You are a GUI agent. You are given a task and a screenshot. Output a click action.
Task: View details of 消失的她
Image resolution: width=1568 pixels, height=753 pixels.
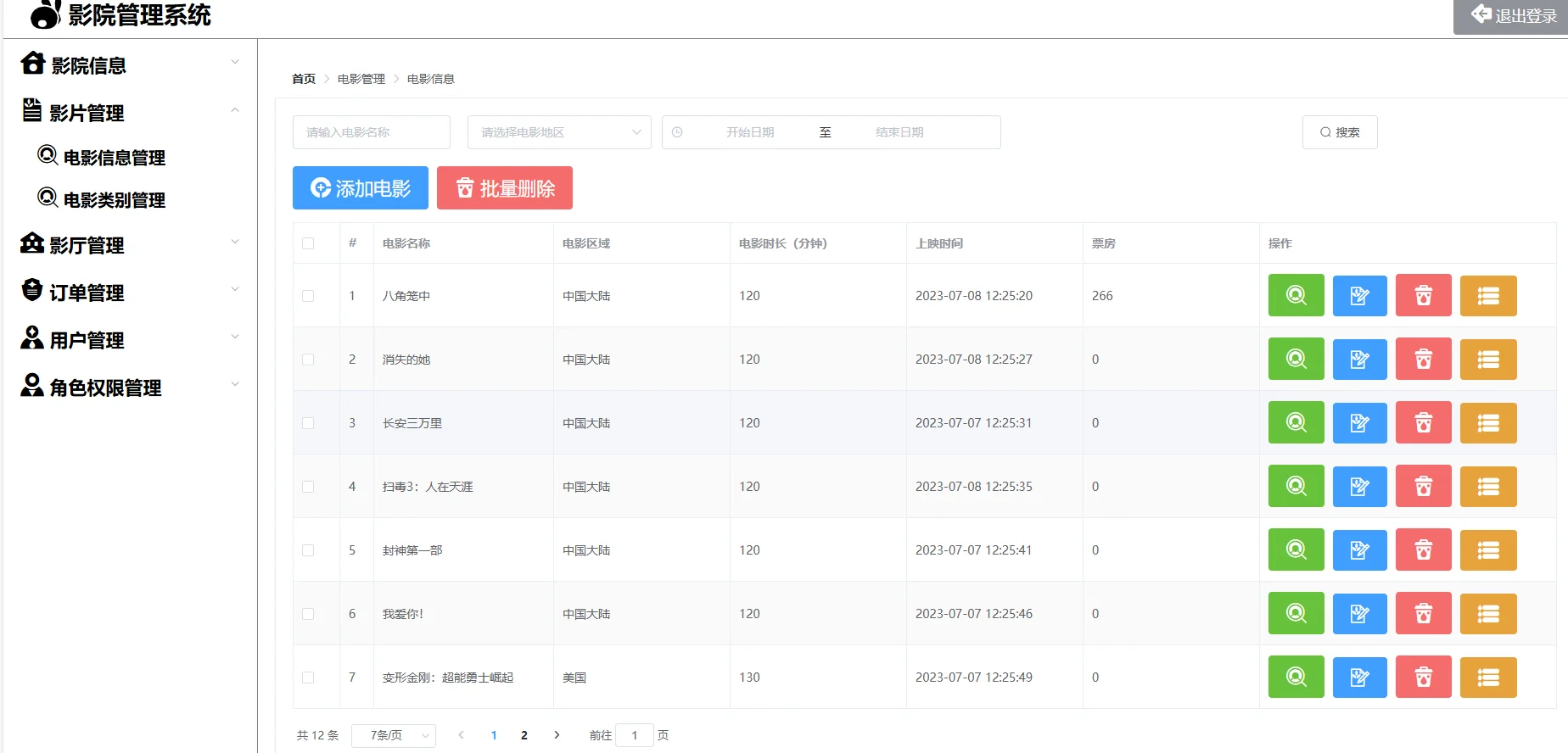tap(1296, 359)
